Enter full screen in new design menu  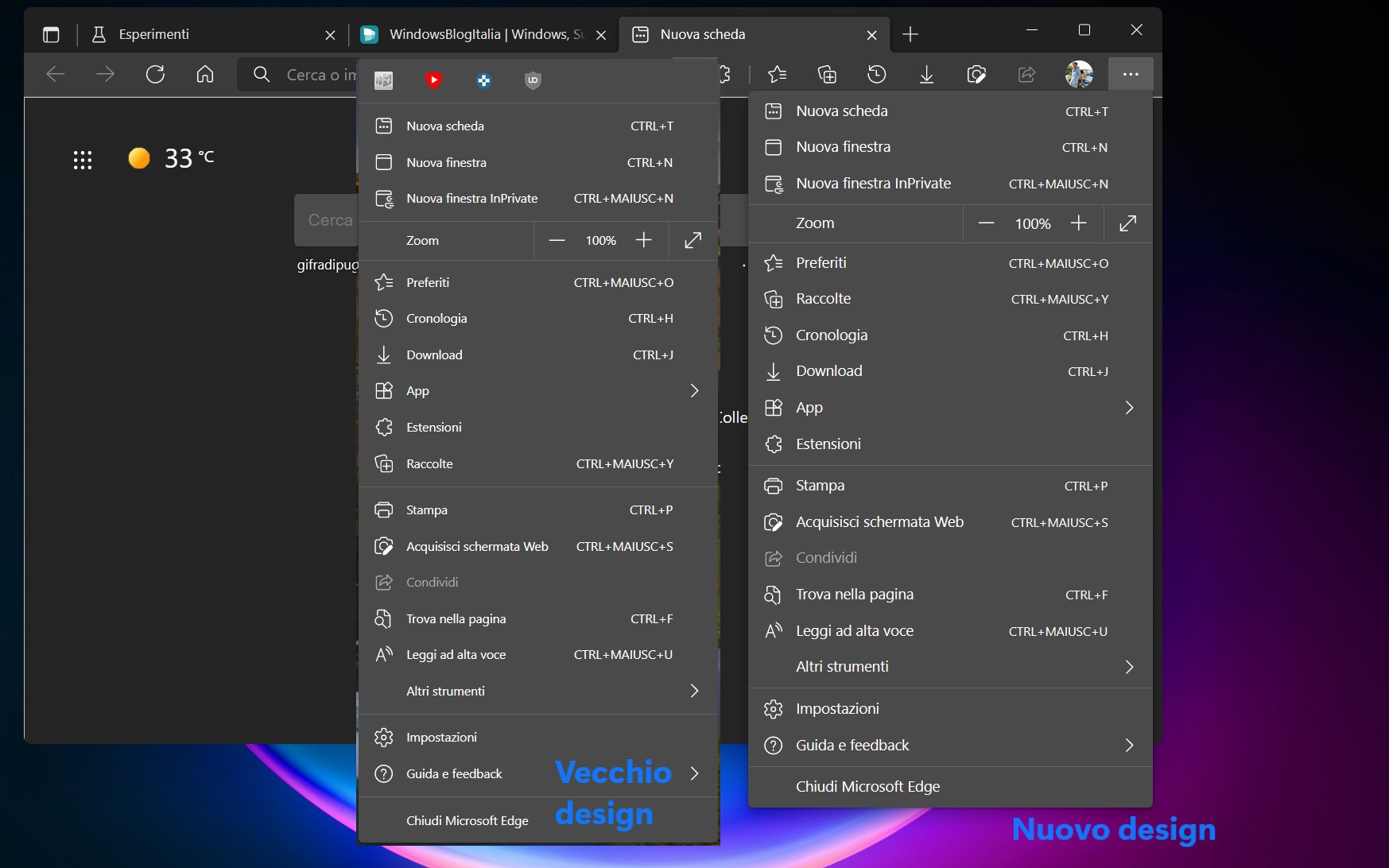(1127, 223)
